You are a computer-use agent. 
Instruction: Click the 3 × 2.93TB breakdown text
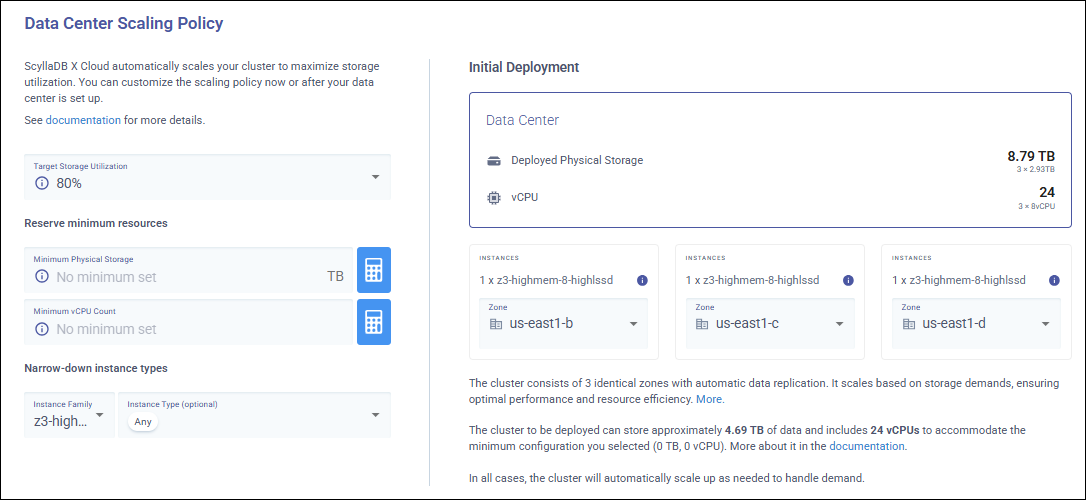(x=1037, y=169)
